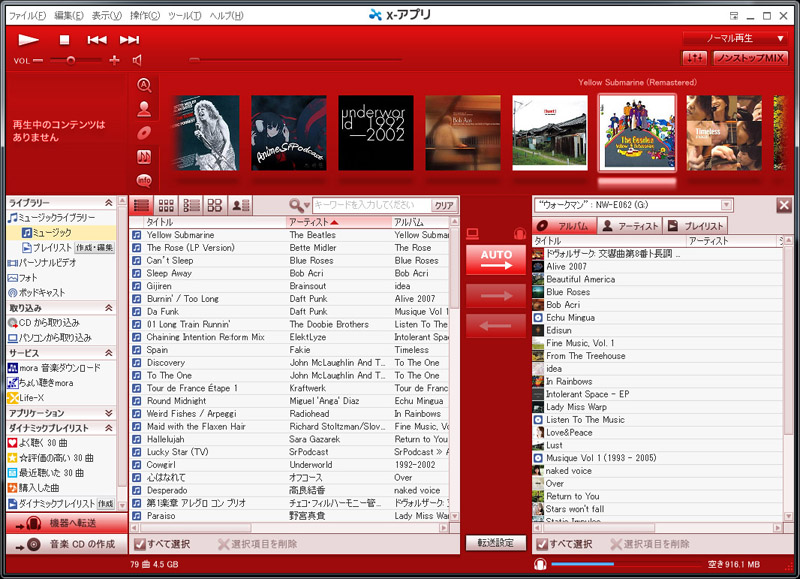
Task: Collapse the ライブラリー section
Action: pyautogui.click(x=109, y=203)
